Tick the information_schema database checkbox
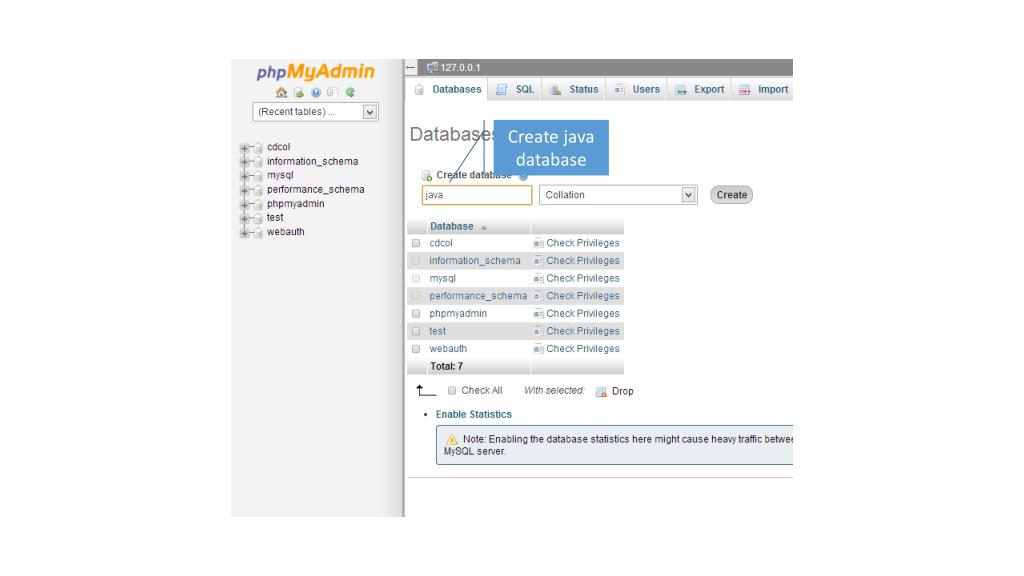Screen dimensions: 1024x576 click(x=416, y=261)
